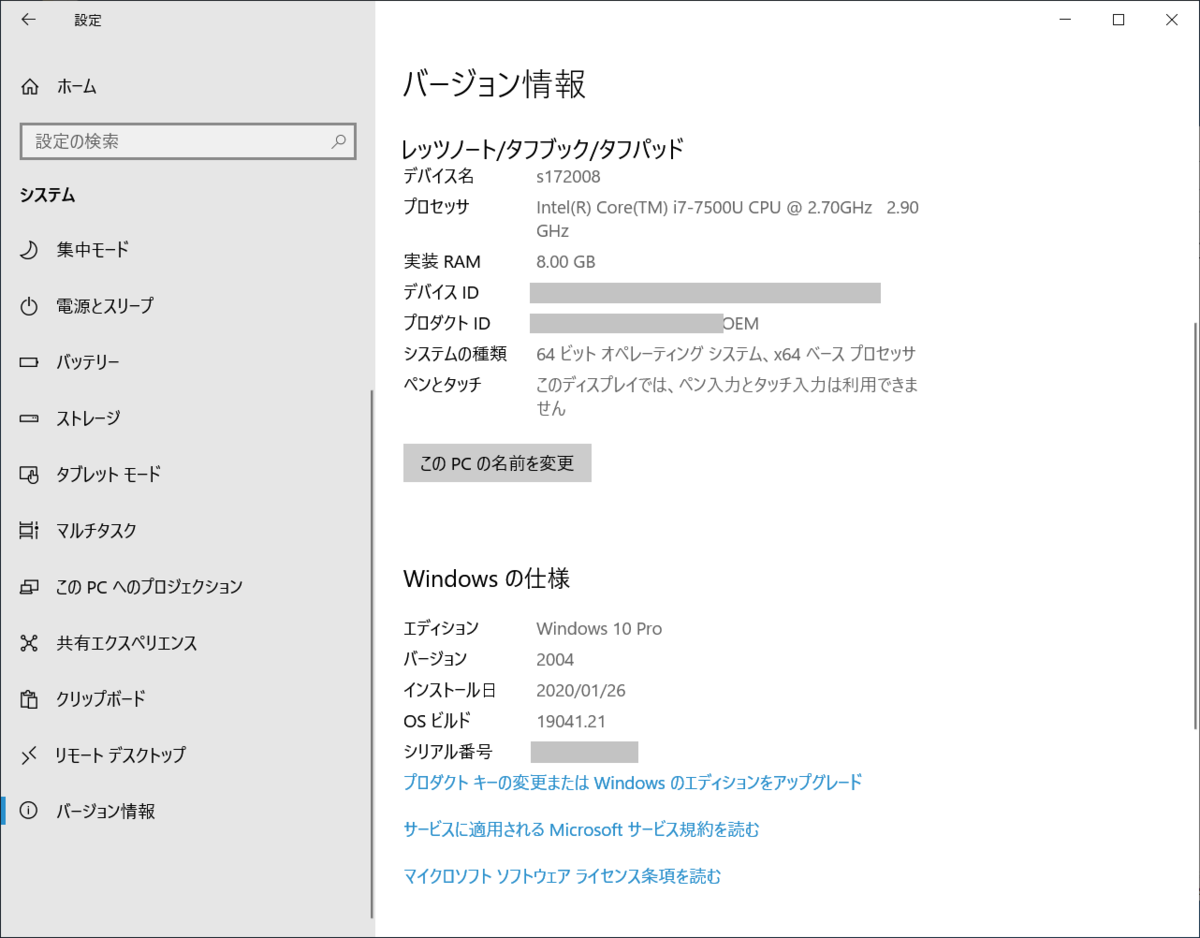Click the 共有エクスペリエンス icon
Viewport: 1200px width, 938px height.
coord(30,643)
